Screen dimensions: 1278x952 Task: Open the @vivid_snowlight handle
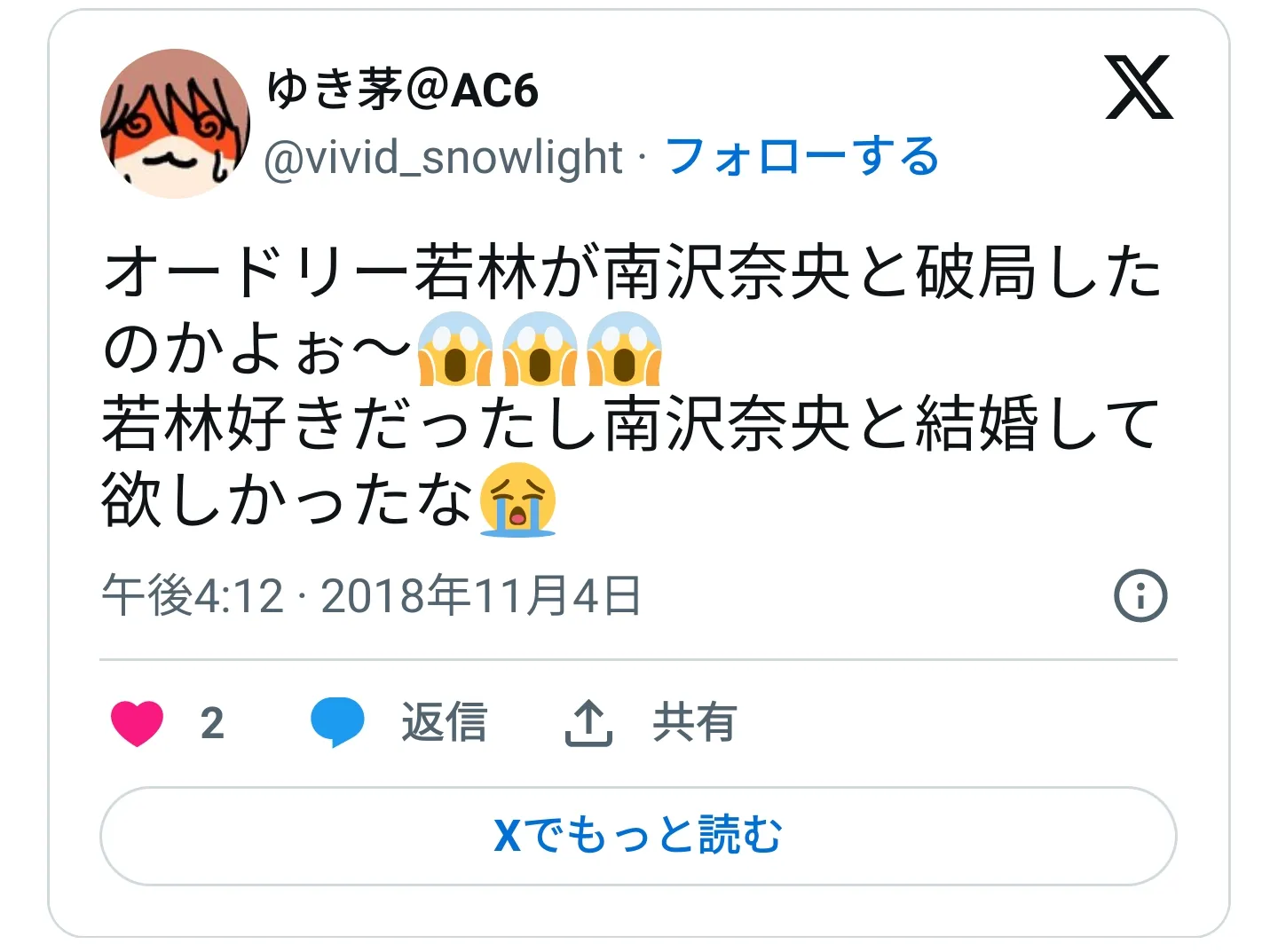pyautogui.click(x=443, y=158)
